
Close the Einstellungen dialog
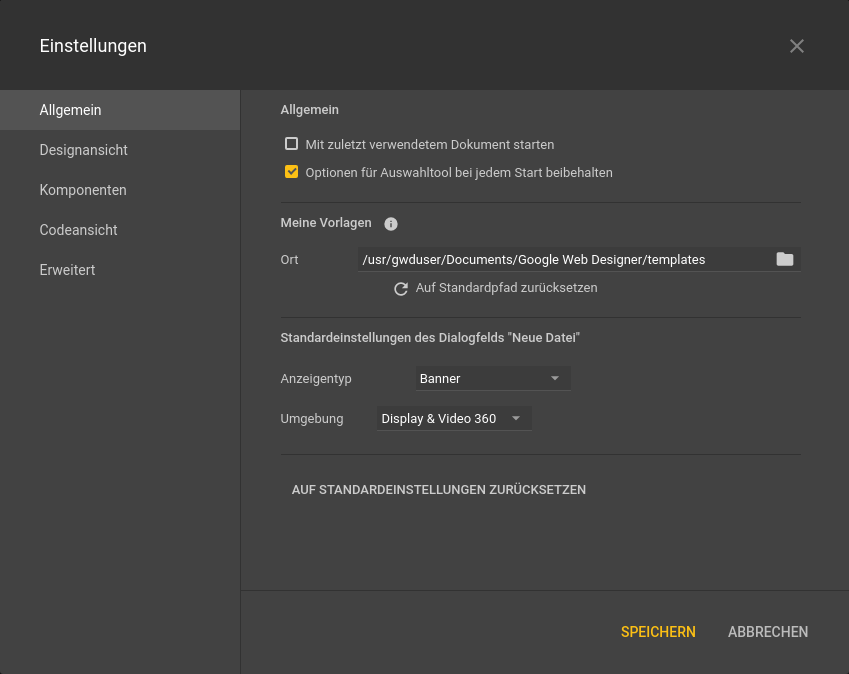click(797, 45)
